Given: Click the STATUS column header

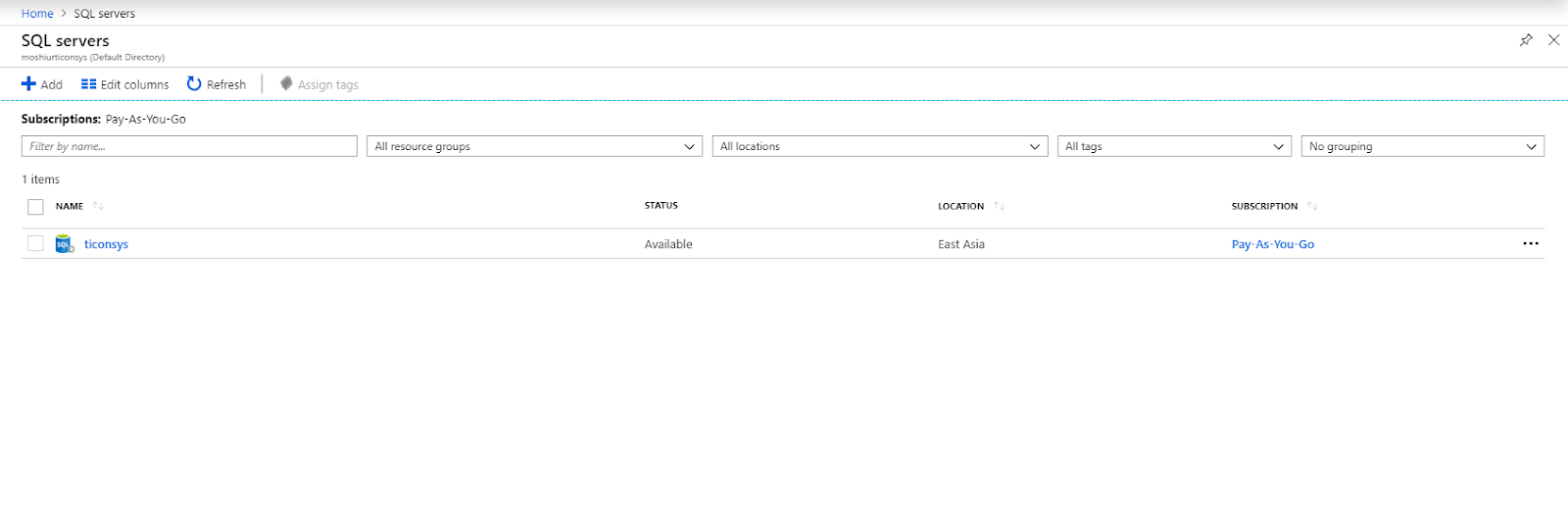Looking at the screenshot, I should click(x=661, y=205).
